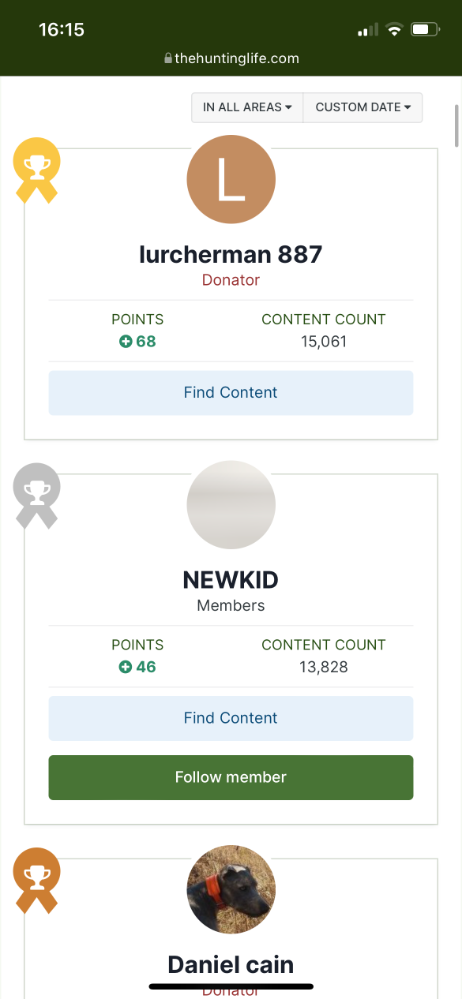Screen dimensions: 462x999
Task: Tap the Wi-Fi status icon
Action: (395, 29)
